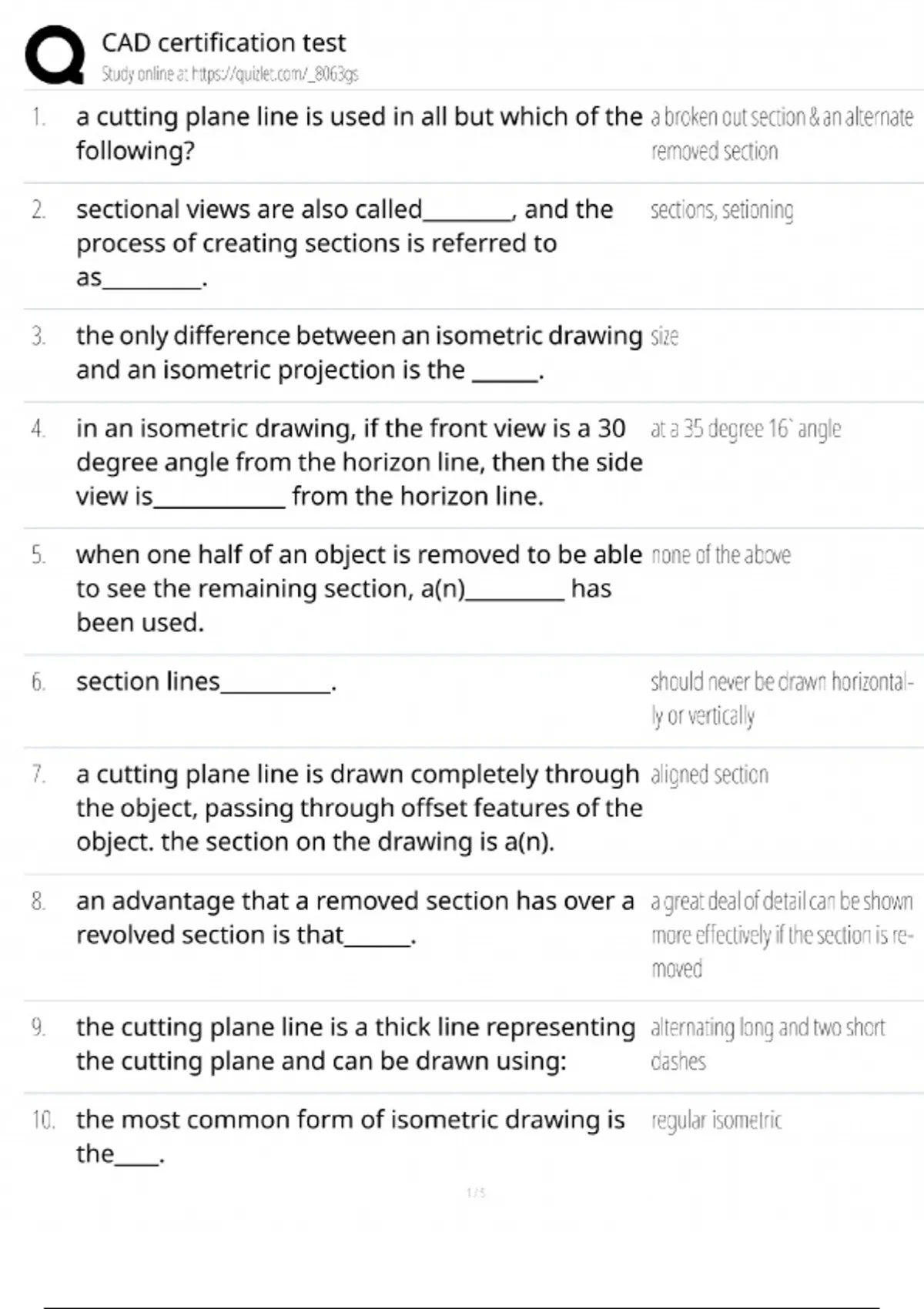The image size is (924, 1309).
Task: Click the answer "aligned section"
Action: point(709,775)
